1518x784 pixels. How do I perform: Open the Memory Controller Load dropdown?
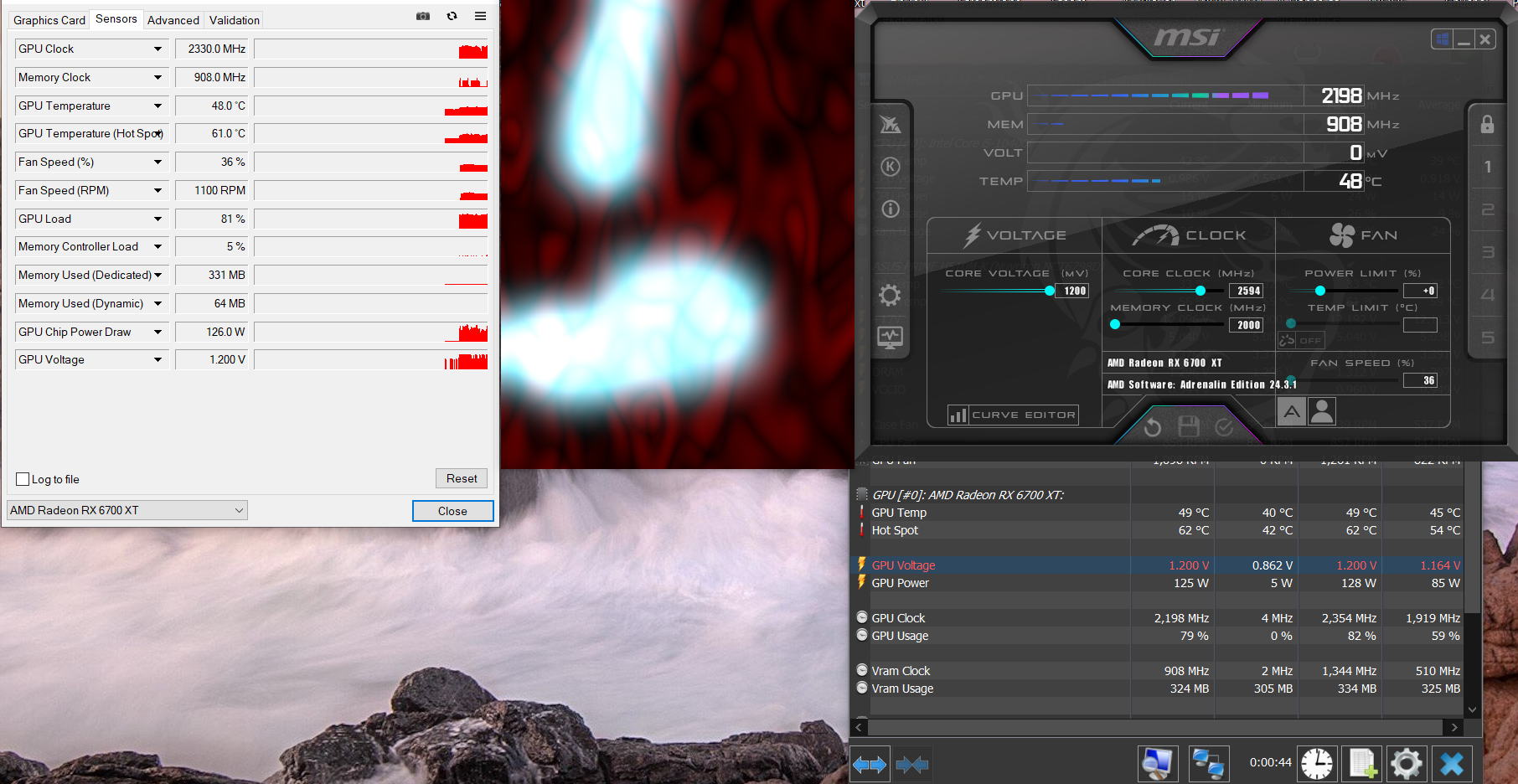157,247
